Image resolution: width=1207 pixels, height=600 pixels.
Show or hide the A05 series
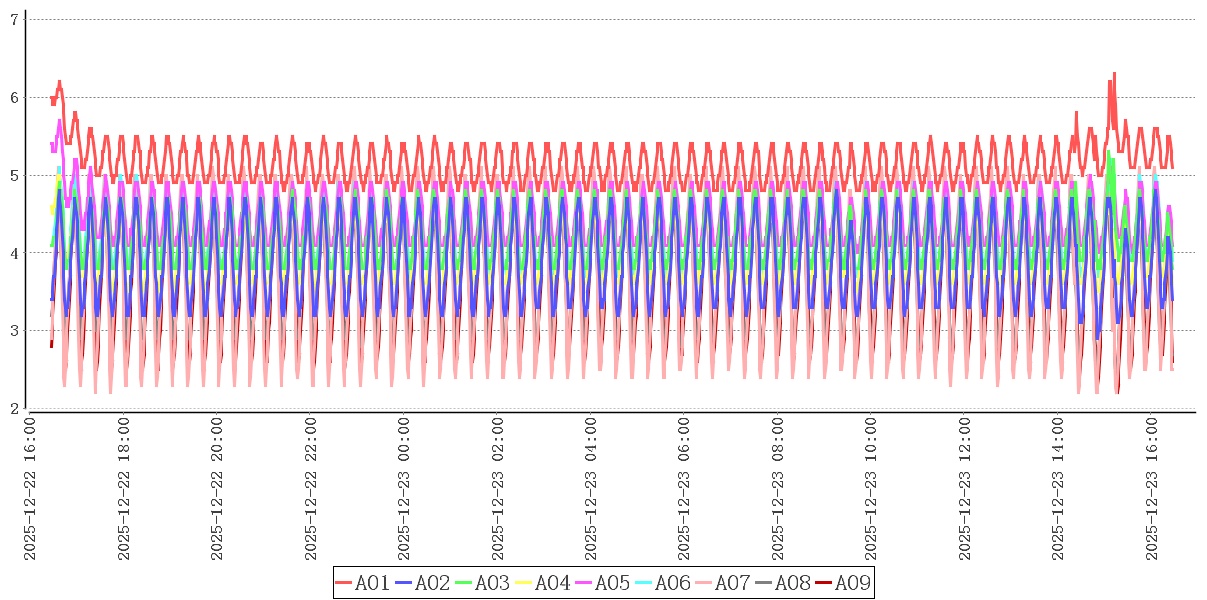[x=611, y=583]
